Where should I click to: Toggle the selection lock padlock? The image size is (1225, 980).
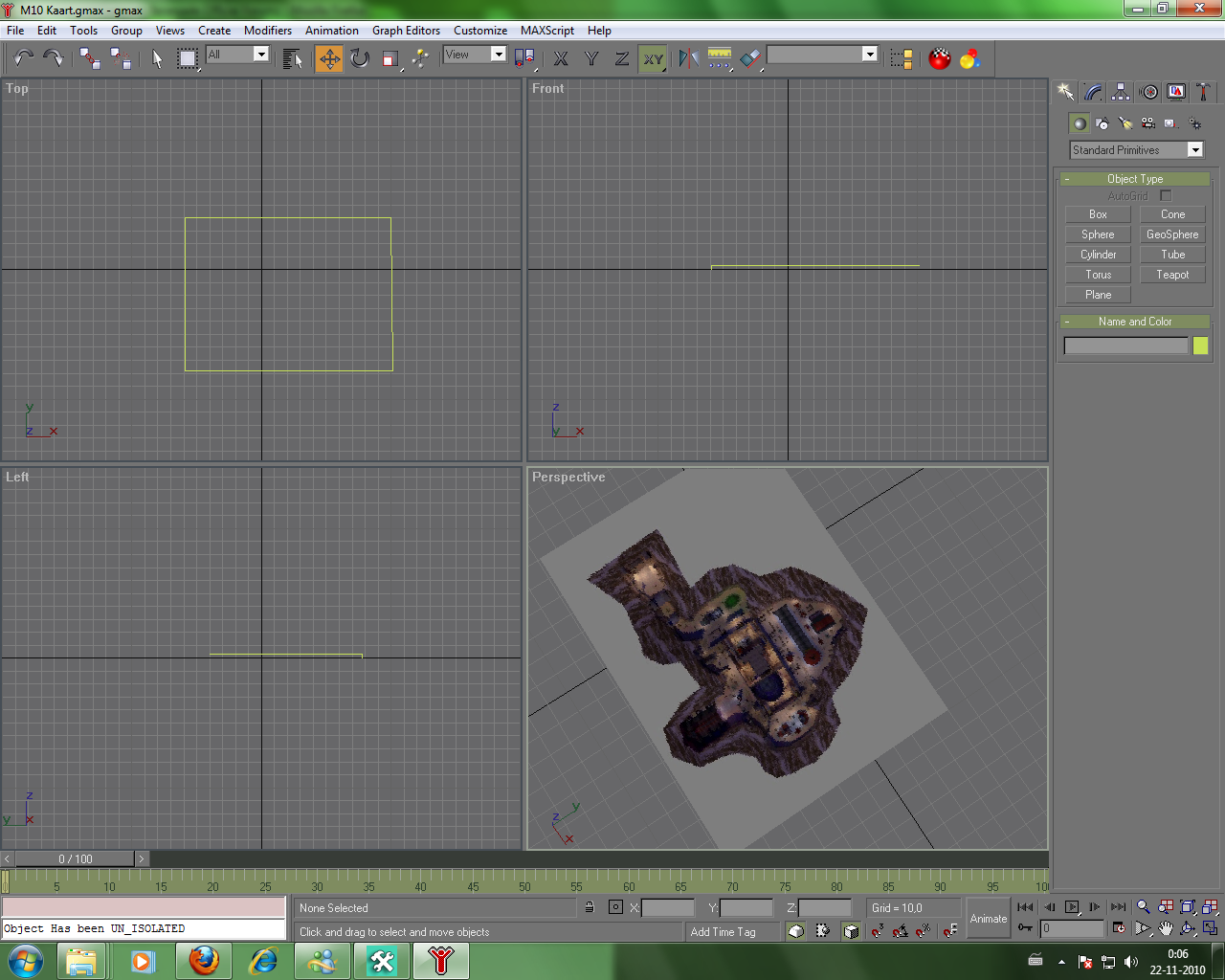[x=590, y=907]
